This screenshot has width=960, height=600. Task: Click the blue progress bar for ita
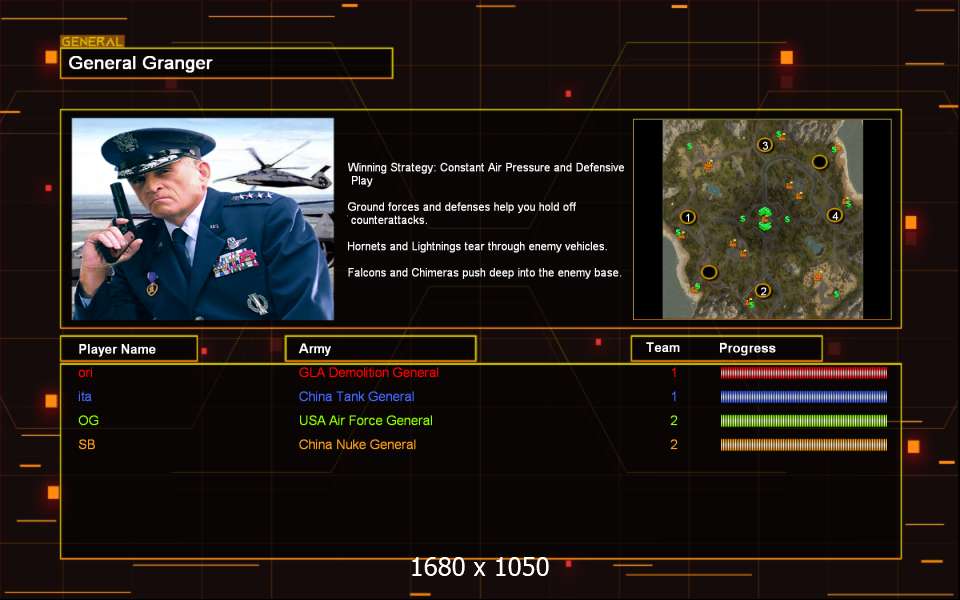click(x=803, y=397)
